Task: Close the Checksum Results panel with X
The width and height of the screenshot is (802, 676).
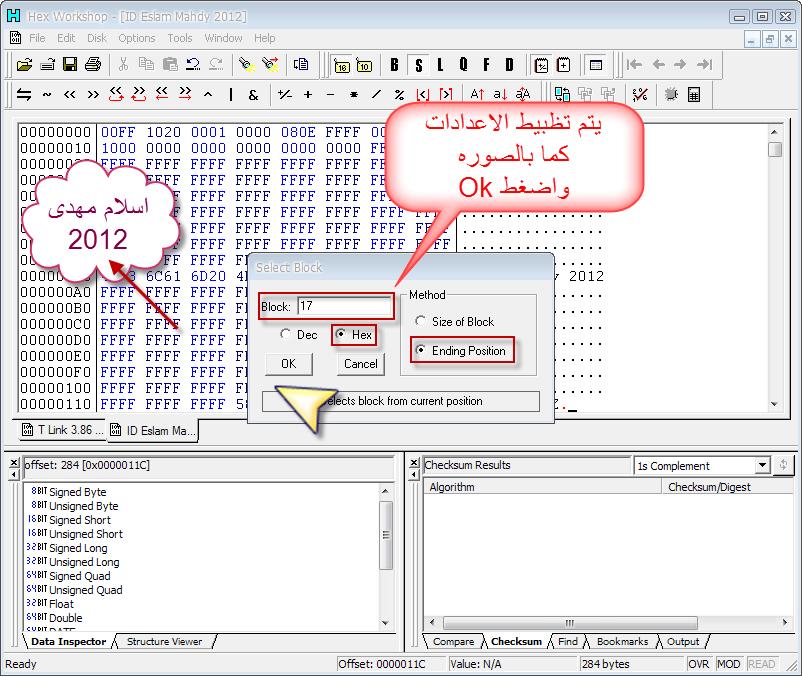Action: 414,463
